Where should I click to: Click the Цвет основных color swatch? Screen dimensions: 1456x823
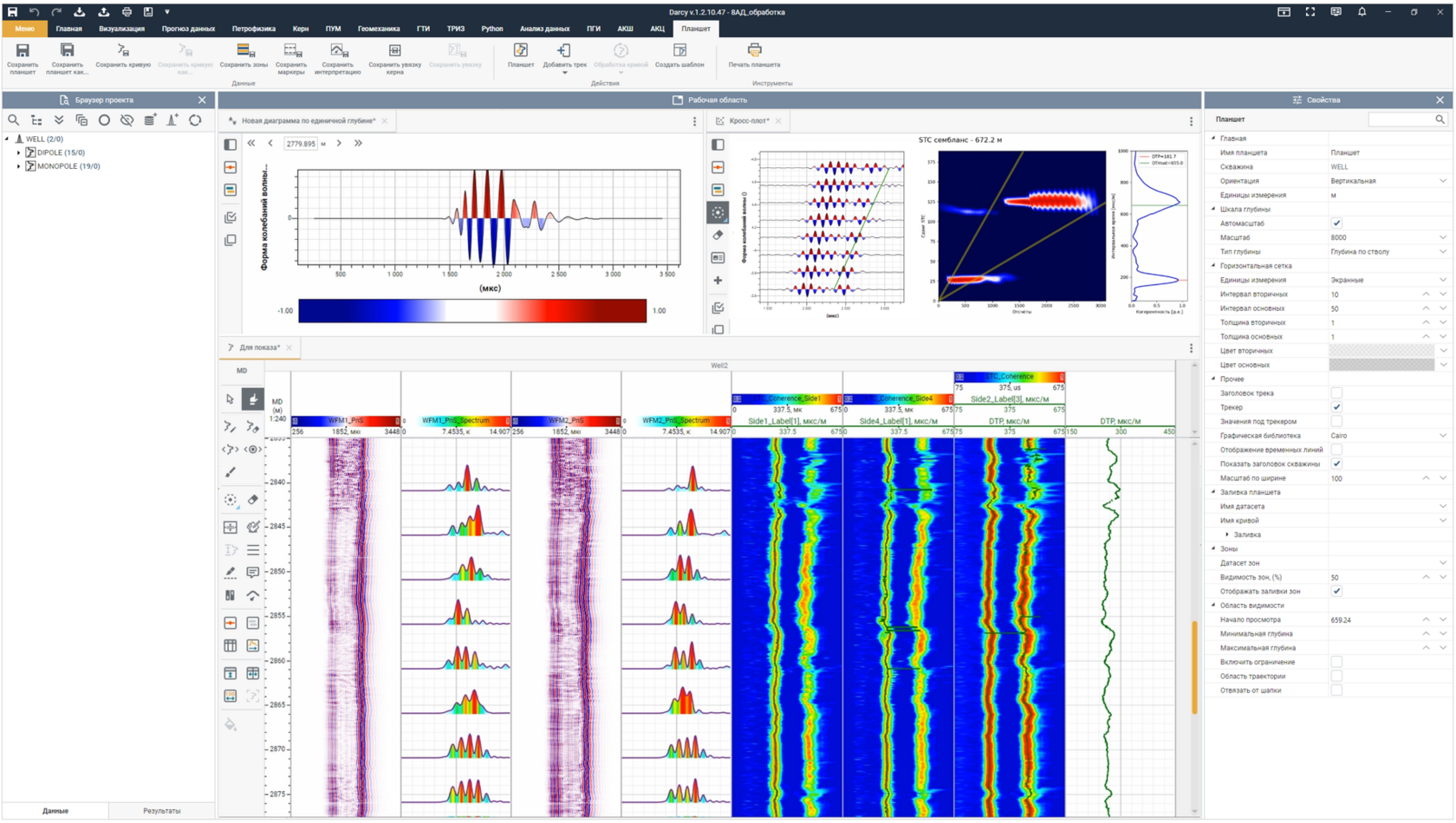(x=1381, y=366)
